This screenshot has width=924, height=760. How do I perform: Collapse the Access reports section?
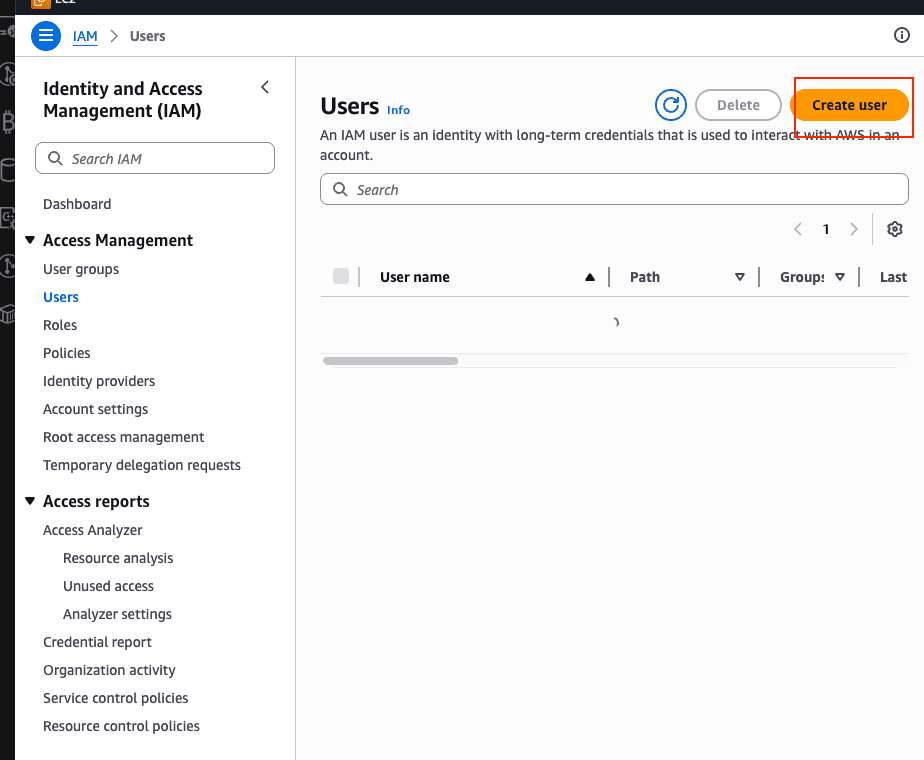point(30,501)
